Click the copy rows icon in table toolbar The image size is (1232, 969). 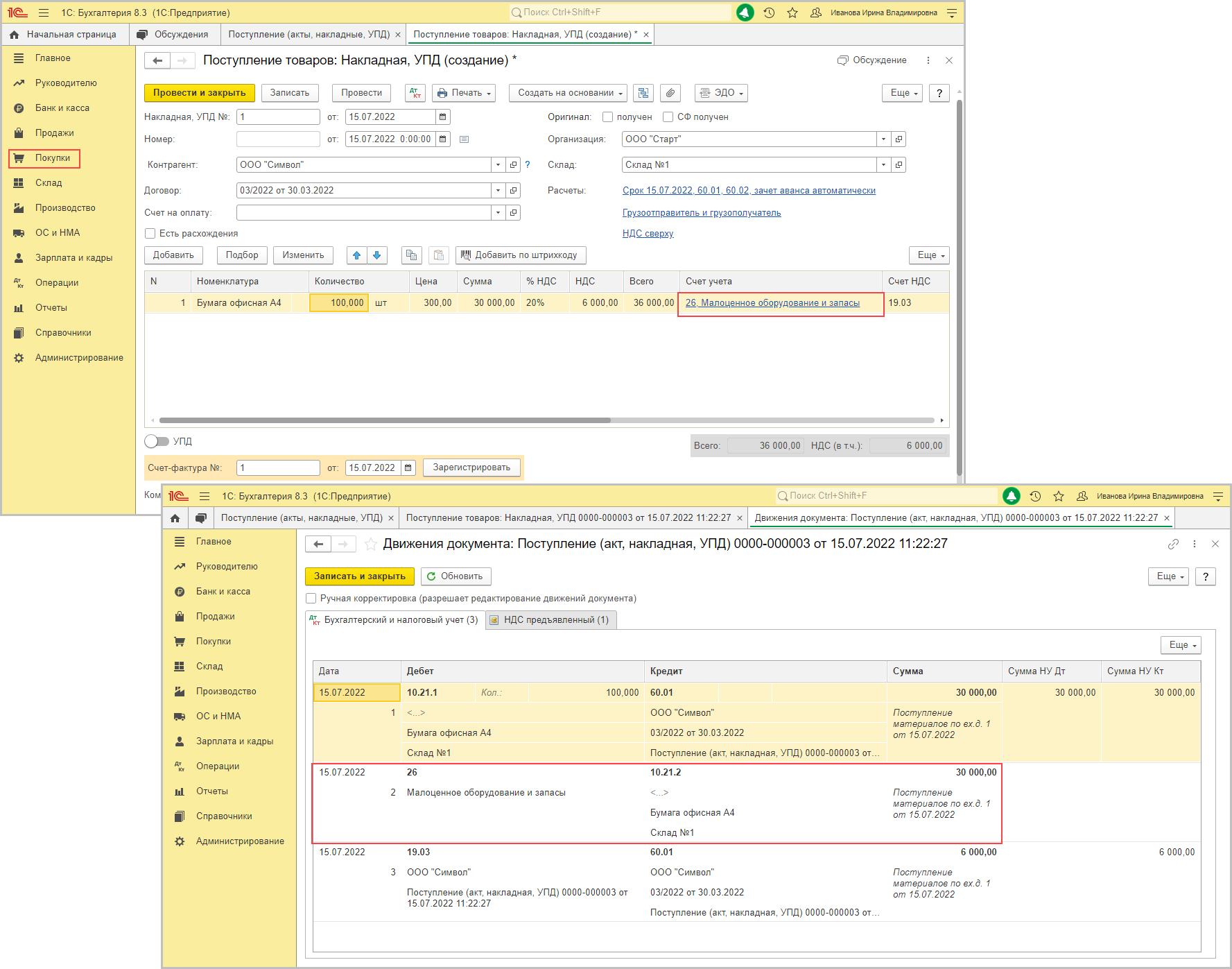(x=412, y=255)
